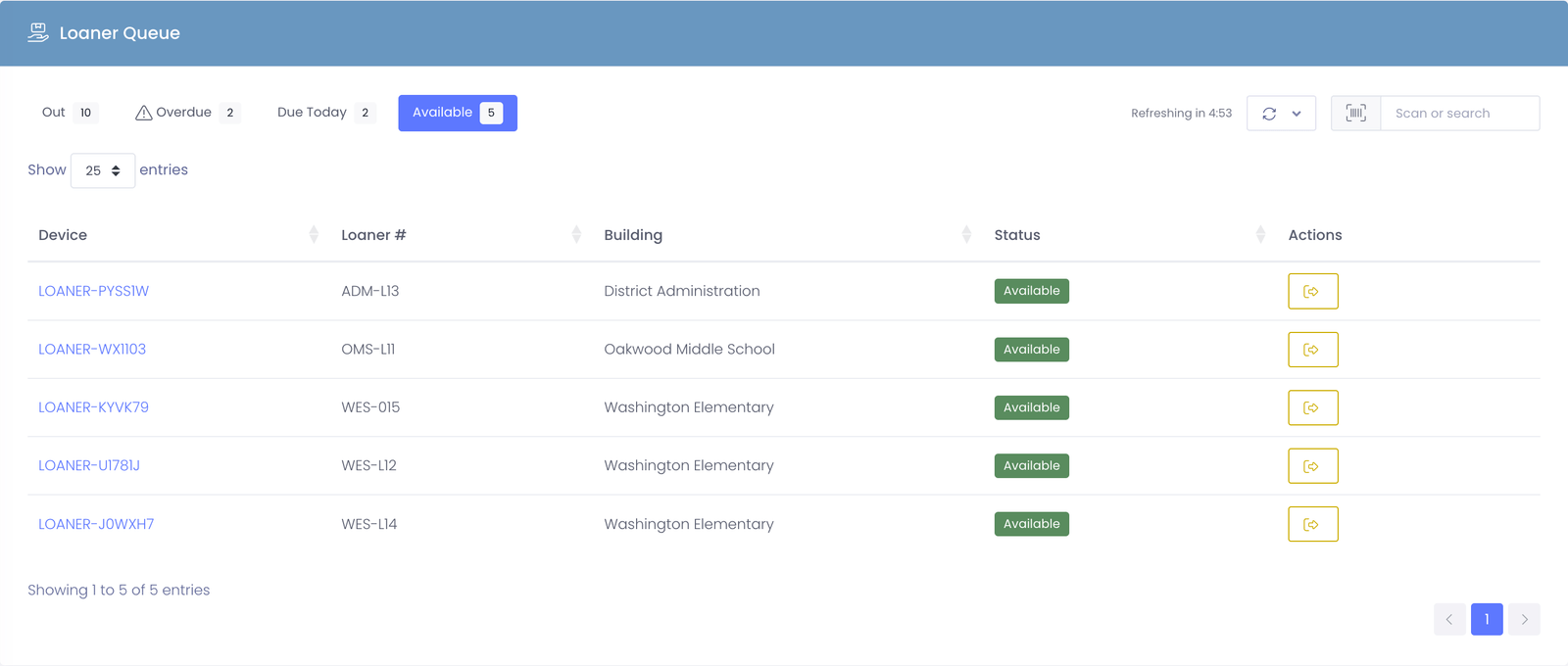This screenshot has height=666, width=1568.
Task: Click the Showing 1 to 5 of 5 entries text
Action: (x=119, y=590)
